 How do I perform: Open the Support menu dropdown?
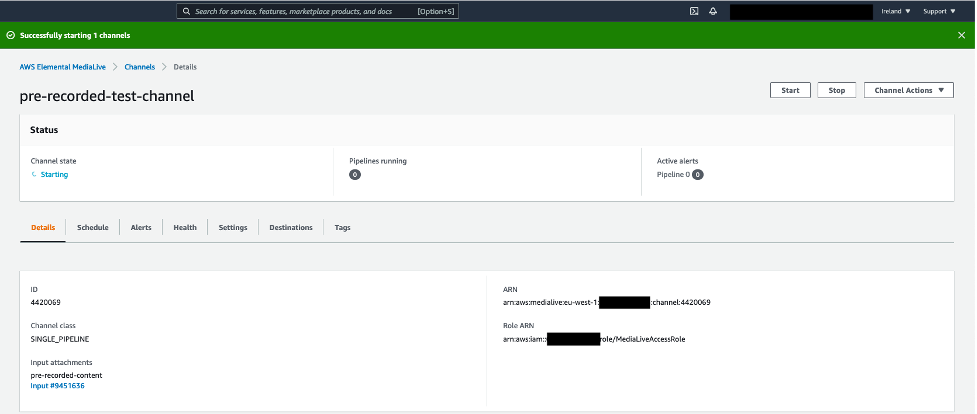[x=939, y=11]
